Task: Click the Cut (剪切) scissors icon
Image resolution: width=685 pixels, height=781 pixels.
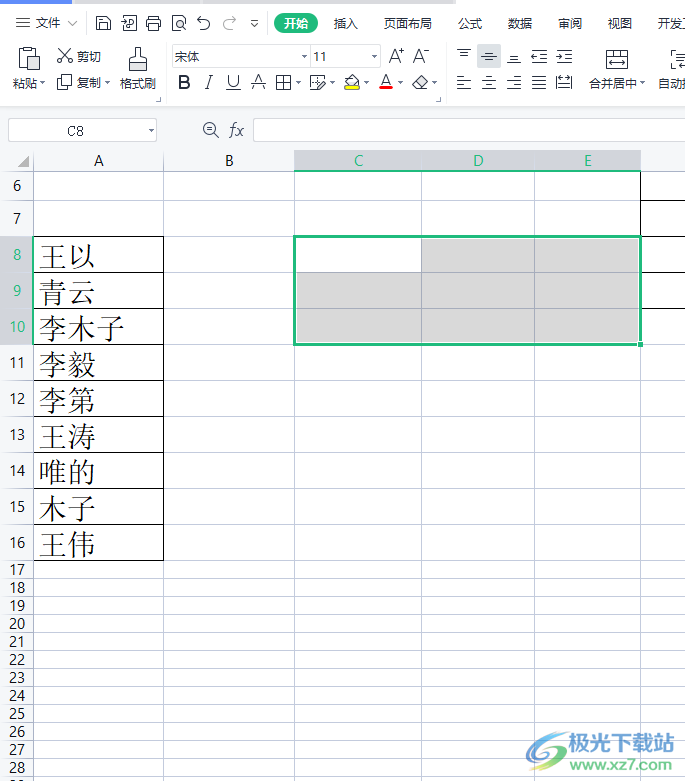Action: [x=65, y=56]
